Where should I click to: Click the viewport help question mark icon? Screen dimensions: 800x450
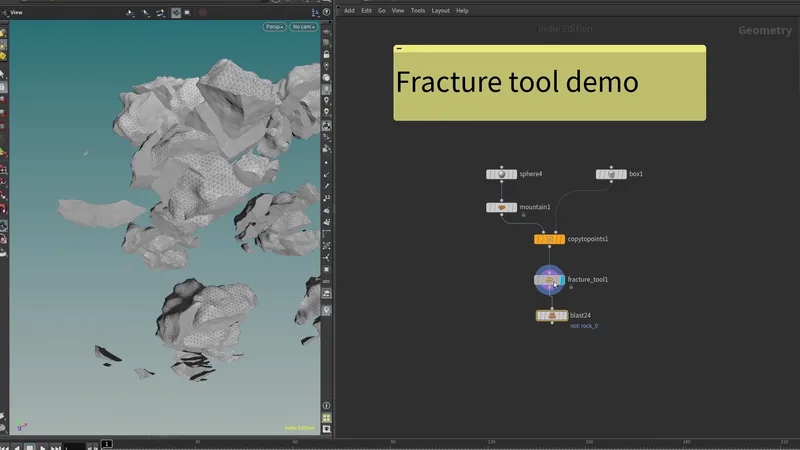327,12
